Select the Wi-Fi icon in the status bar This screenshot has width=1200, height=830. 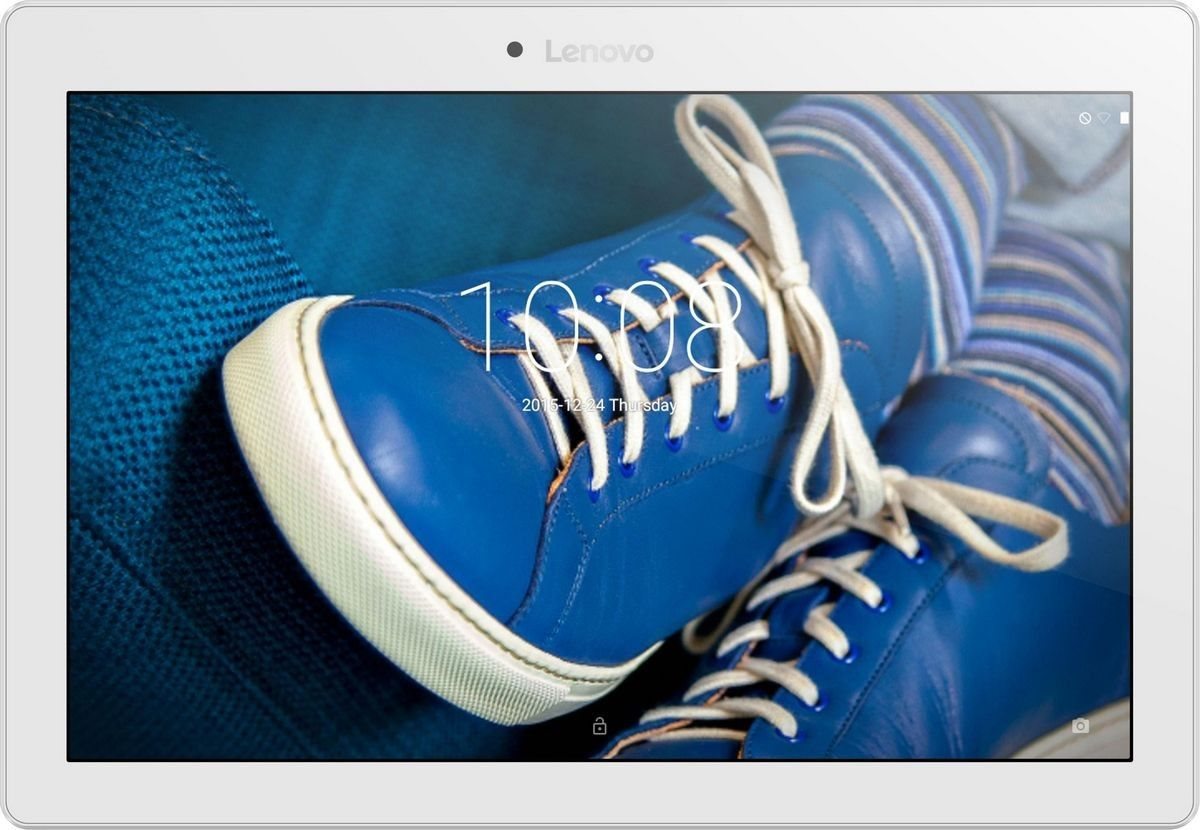(1103, 118)
